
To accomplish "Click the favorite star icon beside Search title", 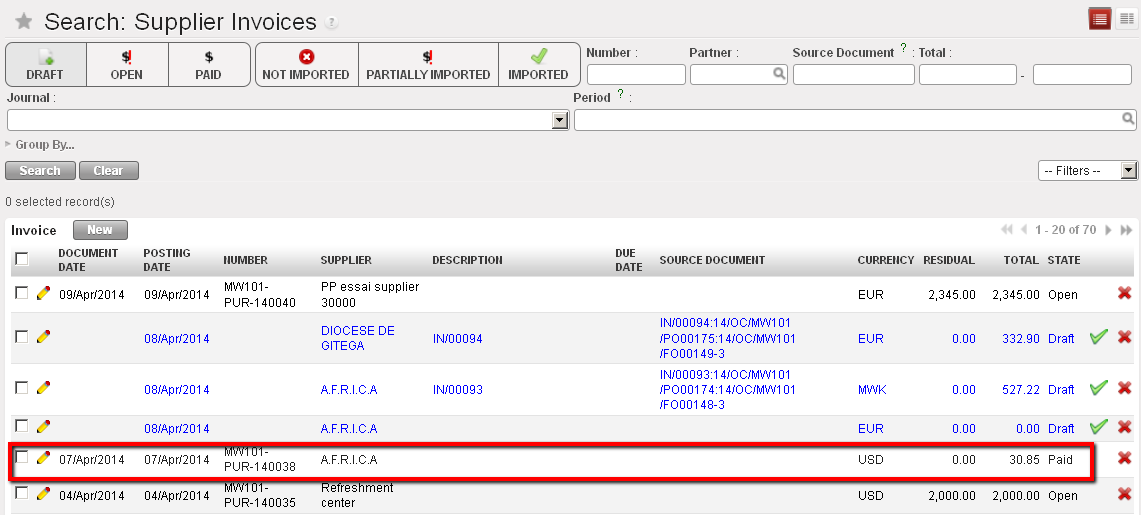I will [x=23, y=22].
